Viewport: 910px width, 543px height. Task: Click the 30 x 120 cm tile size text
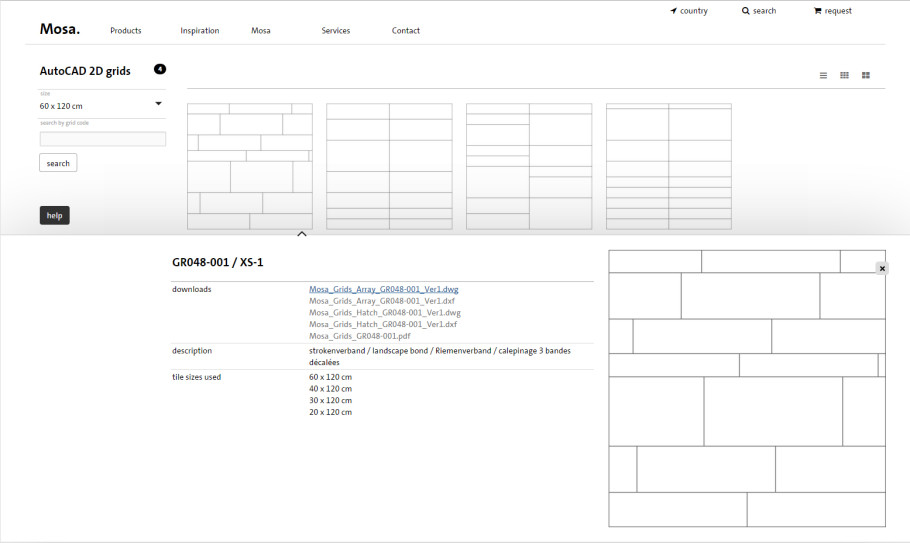(x=330, y=400)
